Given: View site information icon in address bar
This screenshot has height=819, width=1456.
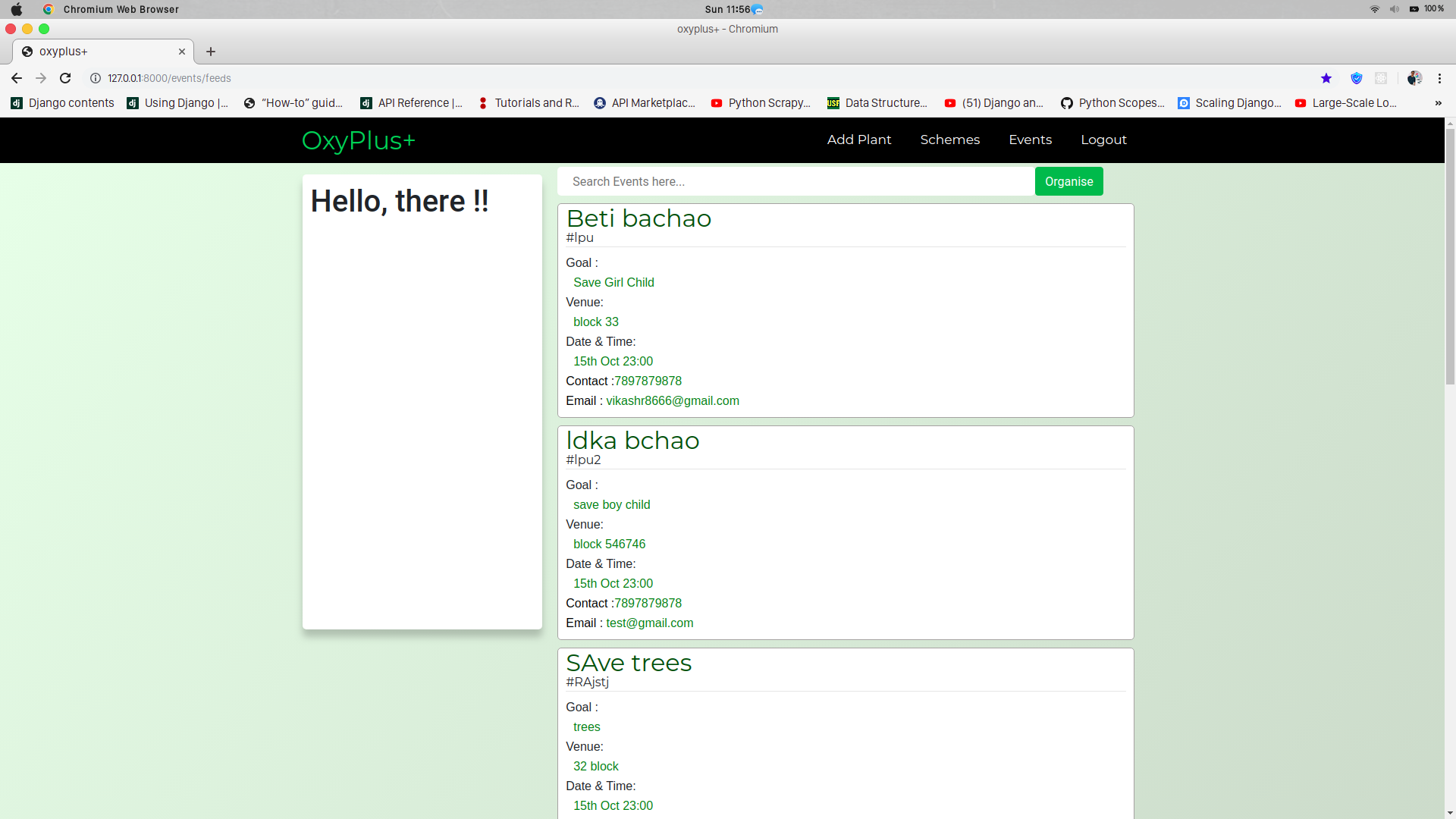Looking at the screenshot, I should click(96, 78).
